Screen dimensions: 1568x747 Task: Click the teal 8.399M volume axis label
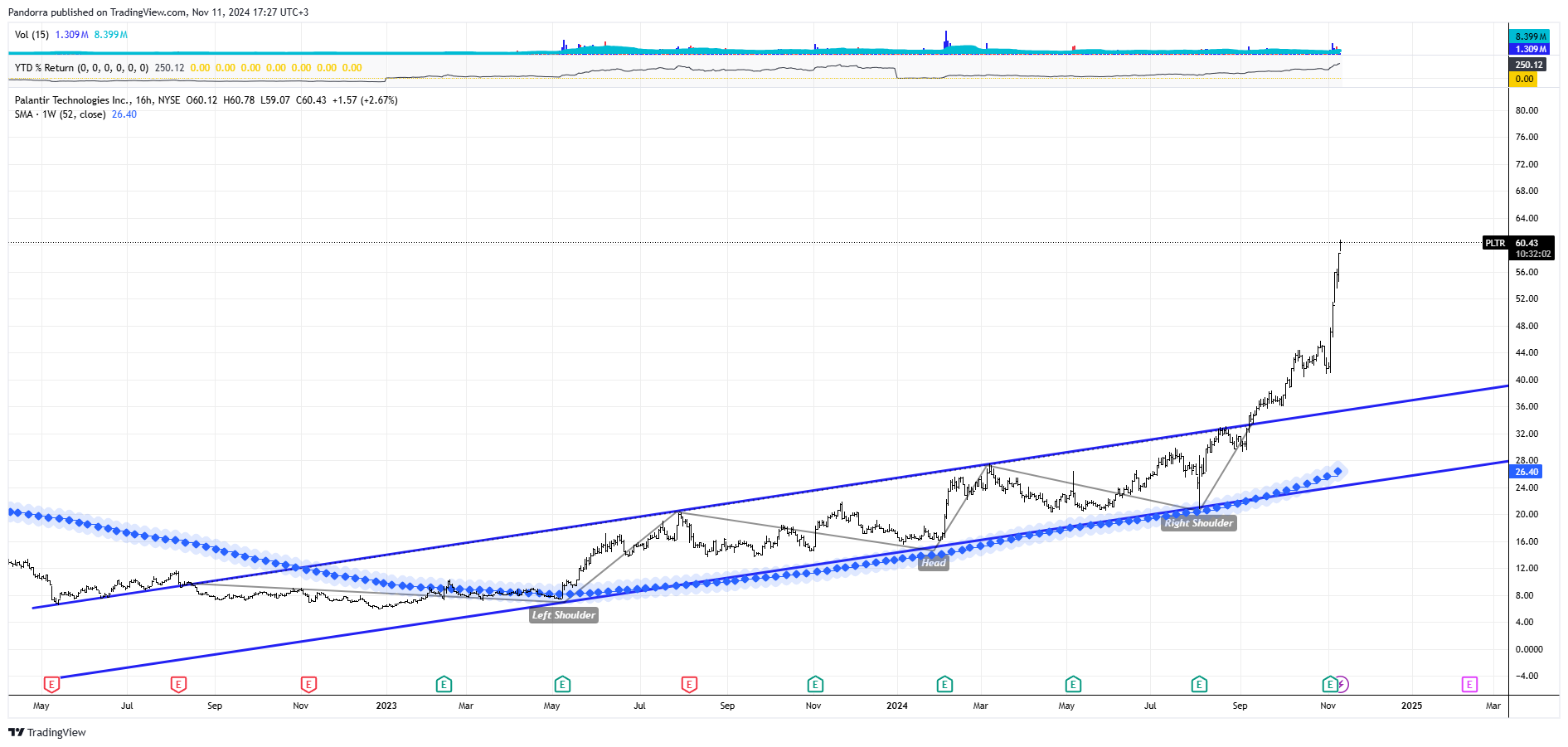tap(1530, 36)
